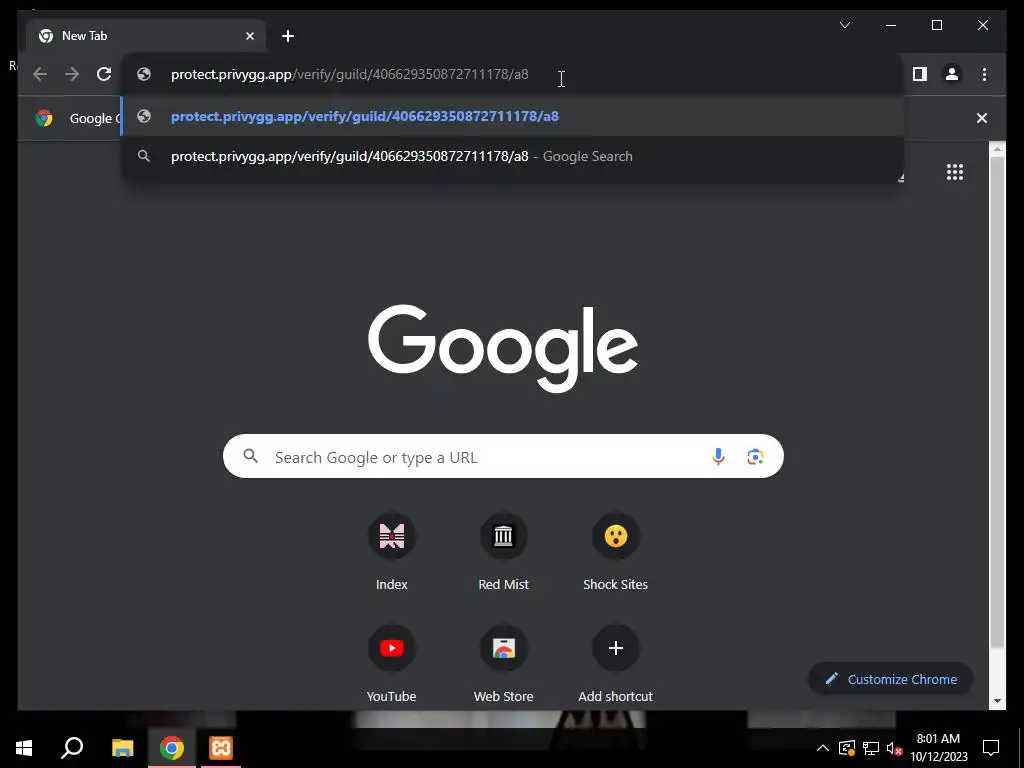Image resolution: width=1024 pixels, height=768 pixels.
Task: Open the notification center icon
Action: coord(991,748)
